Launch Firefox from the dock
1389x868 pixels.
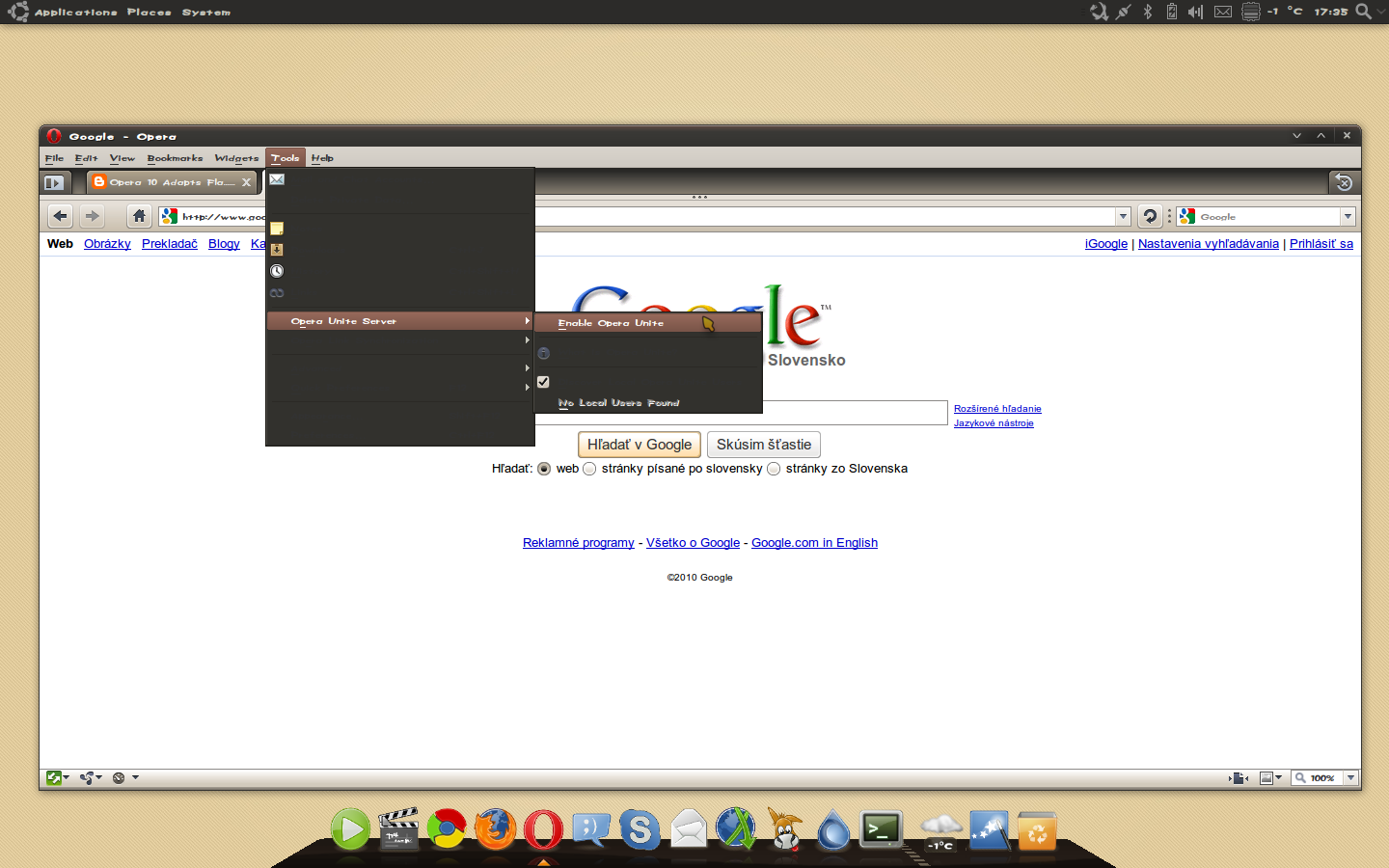495,828
